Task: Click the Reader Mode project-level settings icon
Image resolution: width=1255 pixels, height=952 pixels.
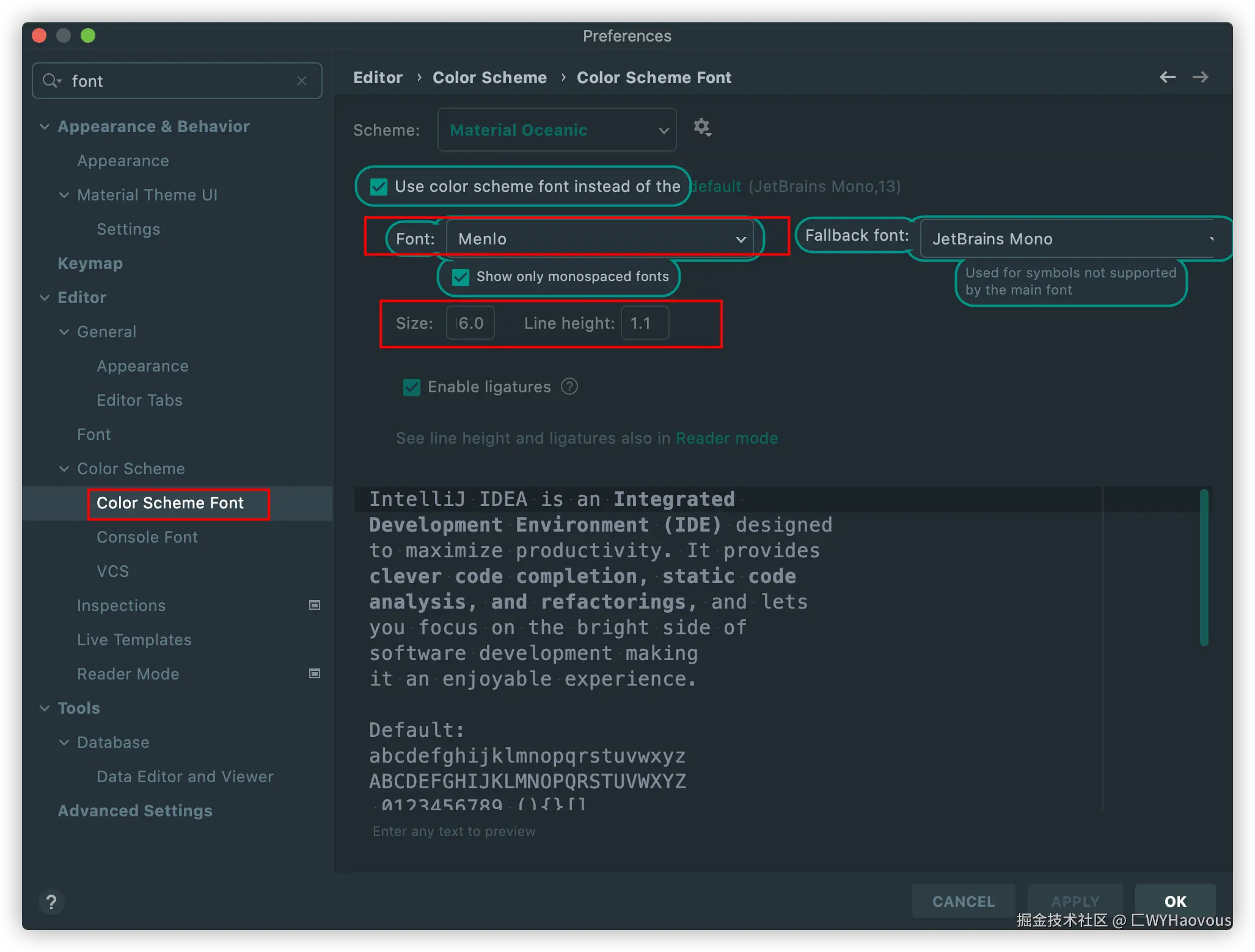Action: [315, 673]
